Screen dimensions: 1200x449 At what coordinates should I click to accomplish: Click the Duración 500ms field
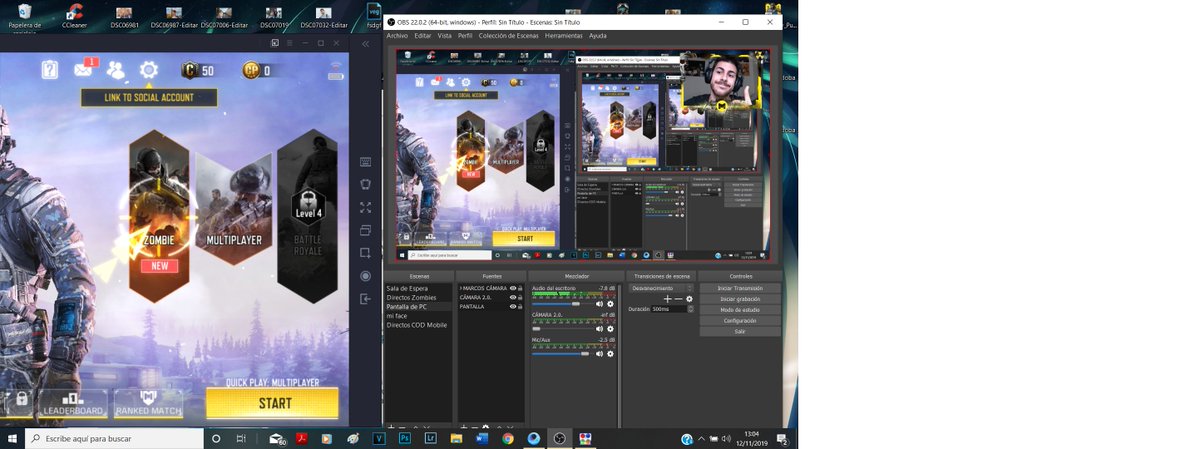pyautogui.click(x=668, y=309)
